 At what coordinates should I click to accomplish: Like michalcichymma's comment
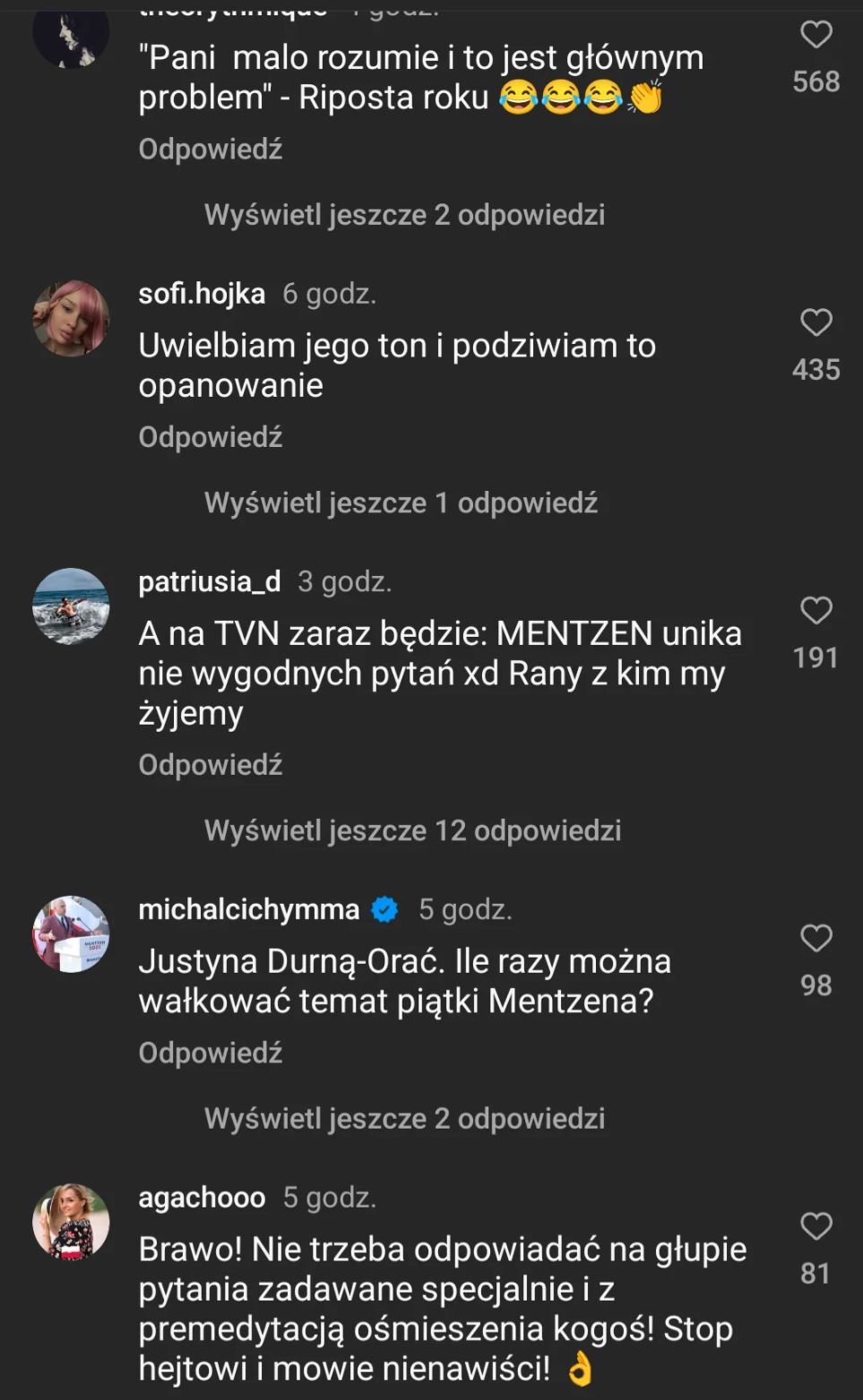click(816, 939)
